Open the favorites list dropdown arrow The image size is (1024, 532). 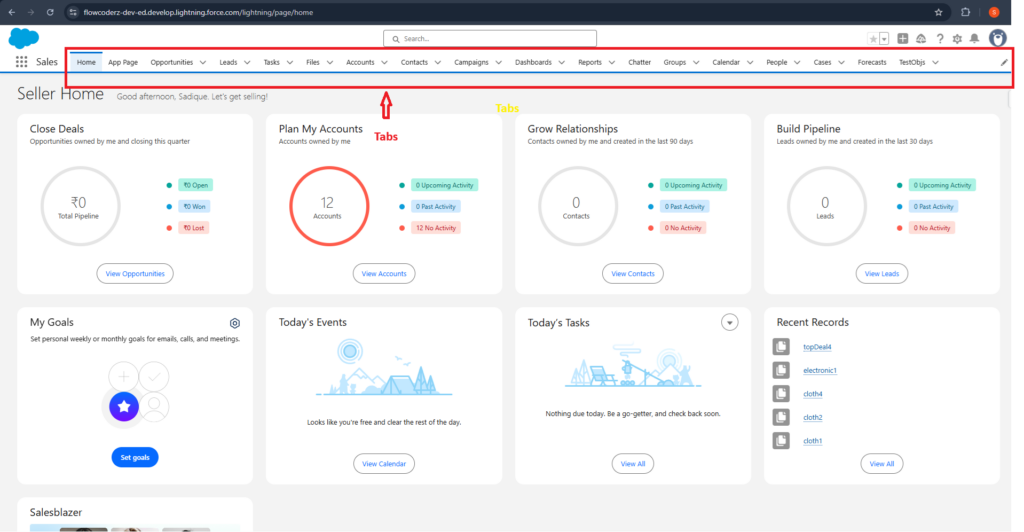point(884,39)
